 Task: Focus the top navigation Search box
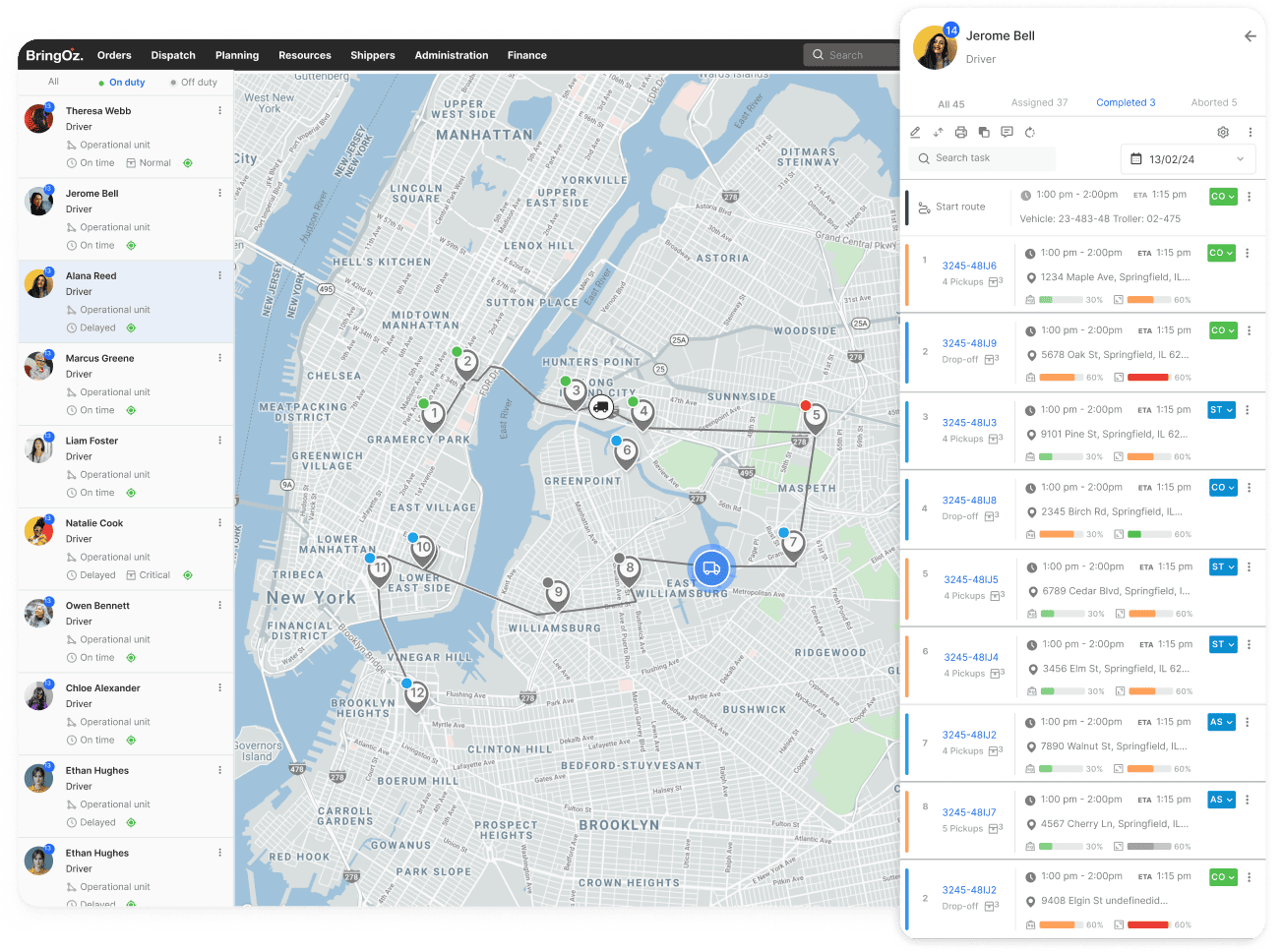[851, 55]
